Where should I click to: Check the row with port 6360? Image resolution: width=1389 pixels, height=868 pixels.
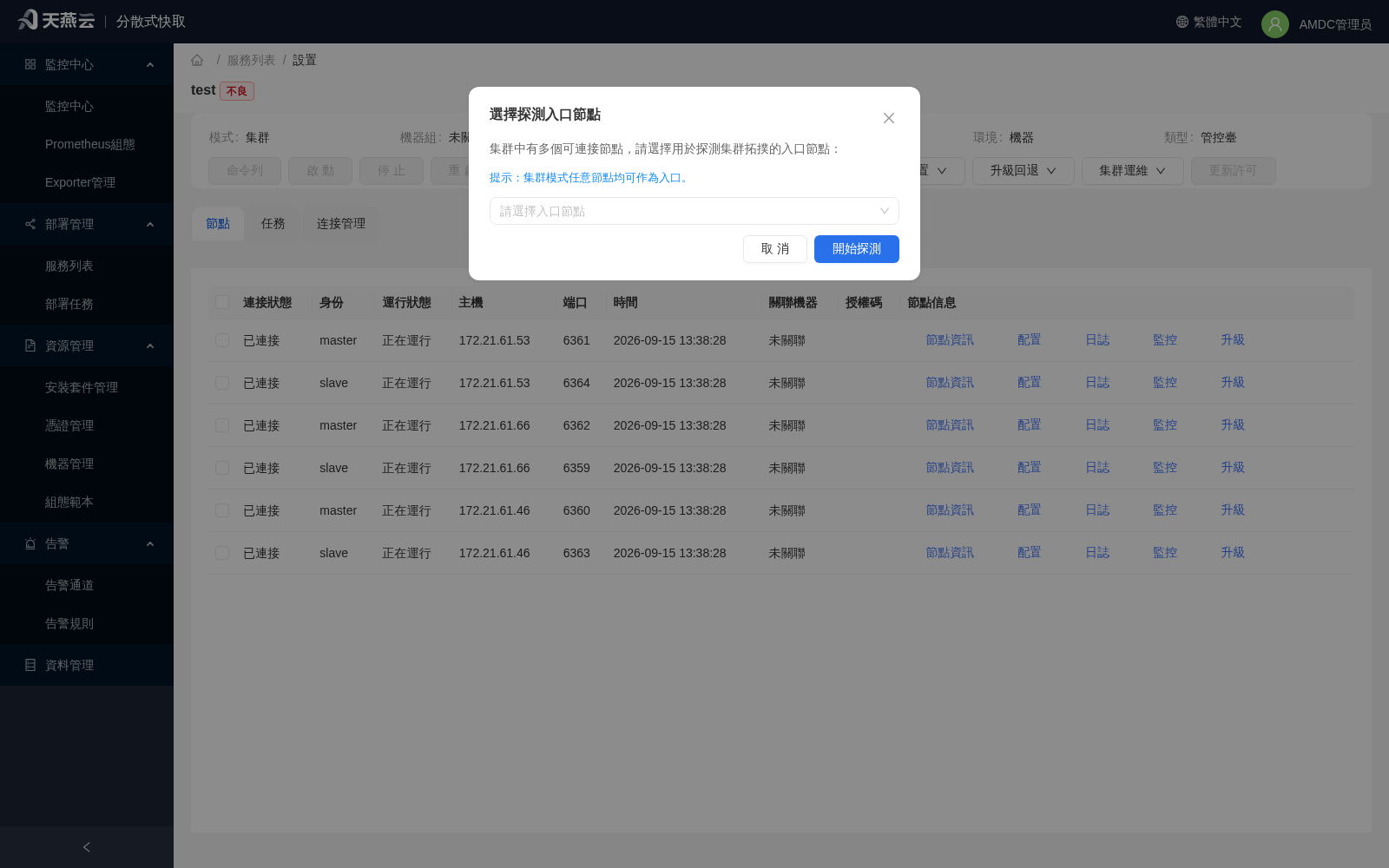[222, 510]
